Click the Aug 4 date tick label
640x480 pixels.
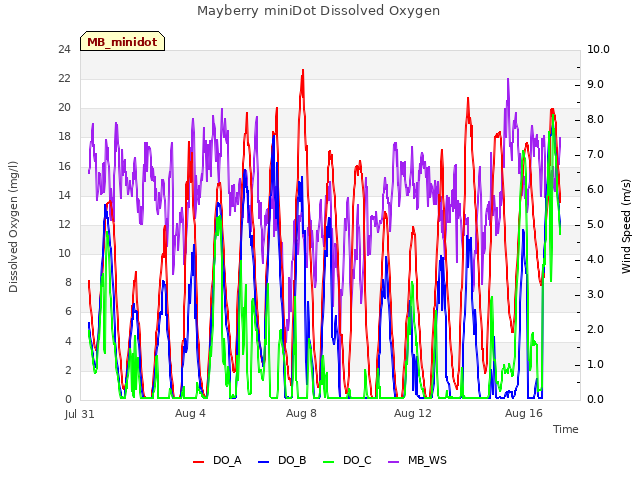pos(190,413)
